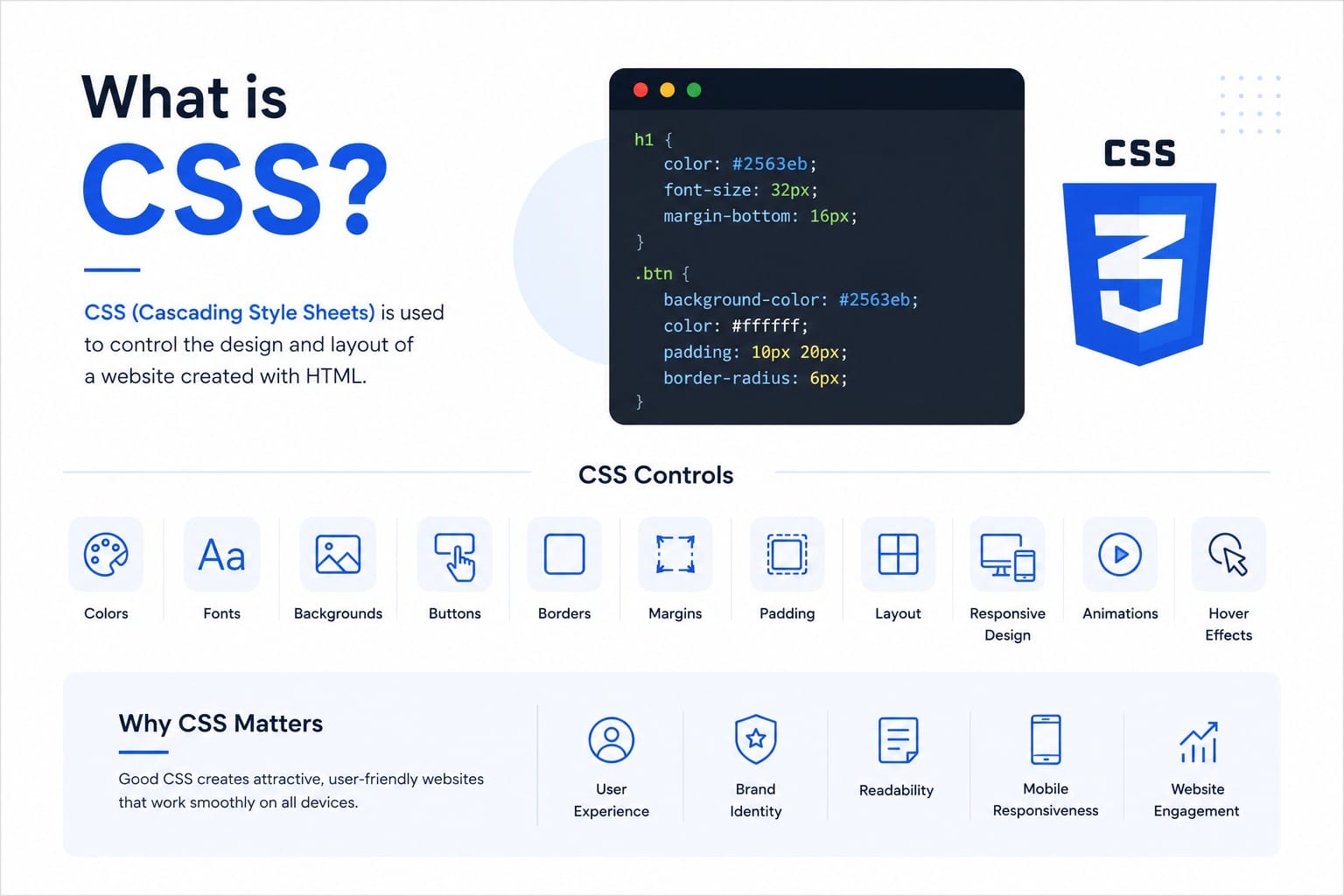The width and height of the screenshot is (1344, 896).
Task: Select the Borders square icon
Action: click(x=564, y=554)
